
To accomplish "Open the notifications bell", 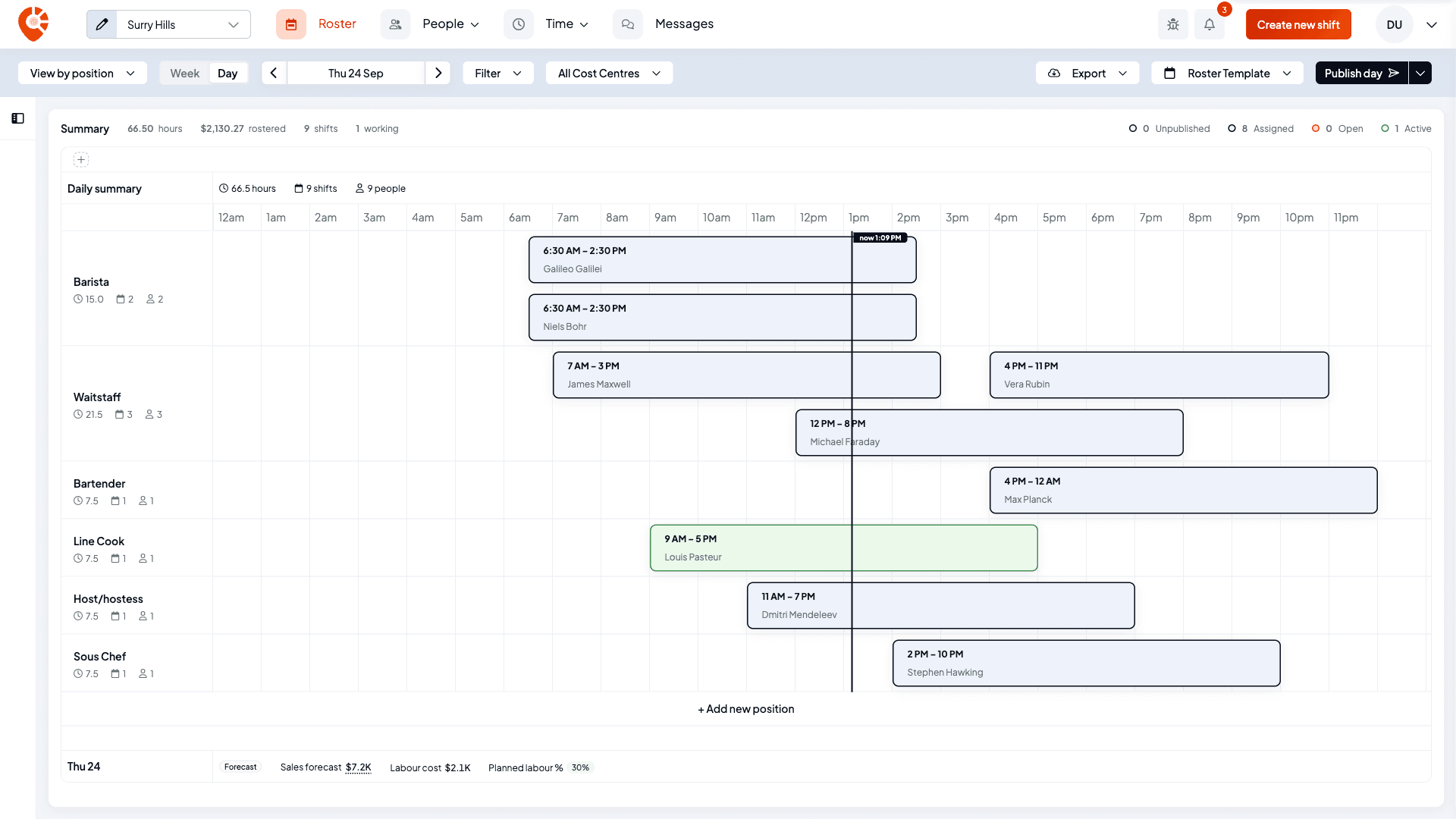I will point(1210,24).
